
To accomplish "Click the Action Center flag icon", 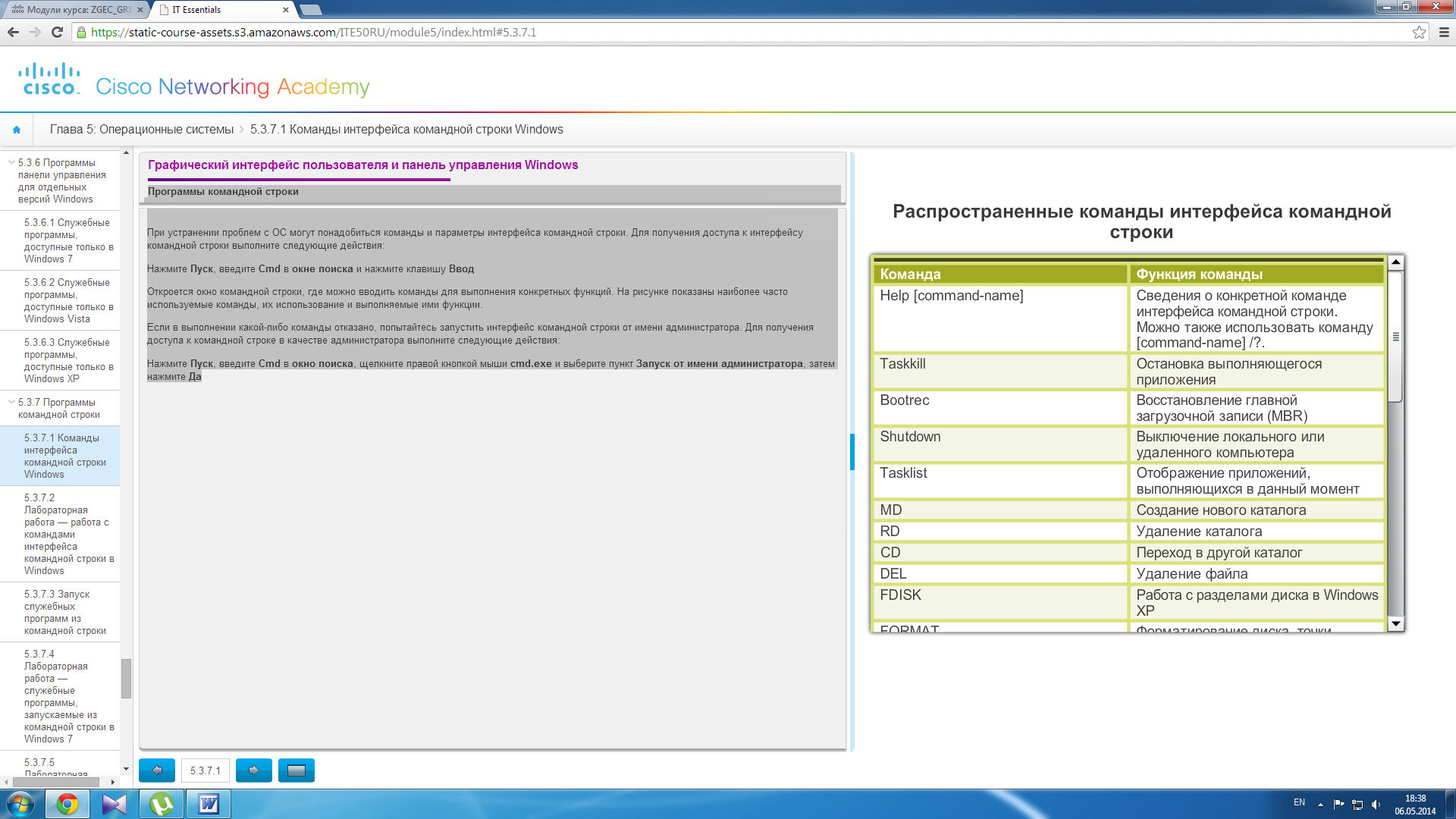I will click(1338, 804).
